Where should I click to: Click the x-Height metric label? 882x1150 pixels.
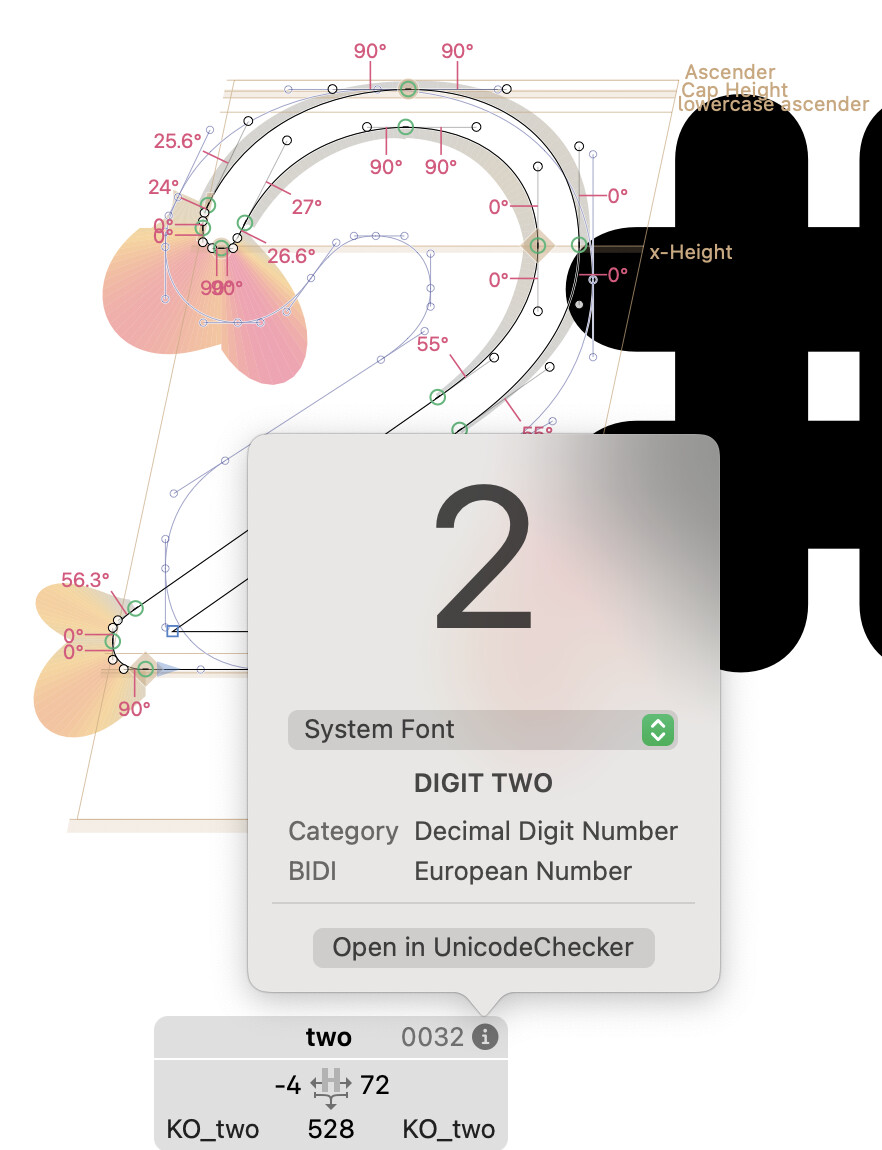pos(691,252)
